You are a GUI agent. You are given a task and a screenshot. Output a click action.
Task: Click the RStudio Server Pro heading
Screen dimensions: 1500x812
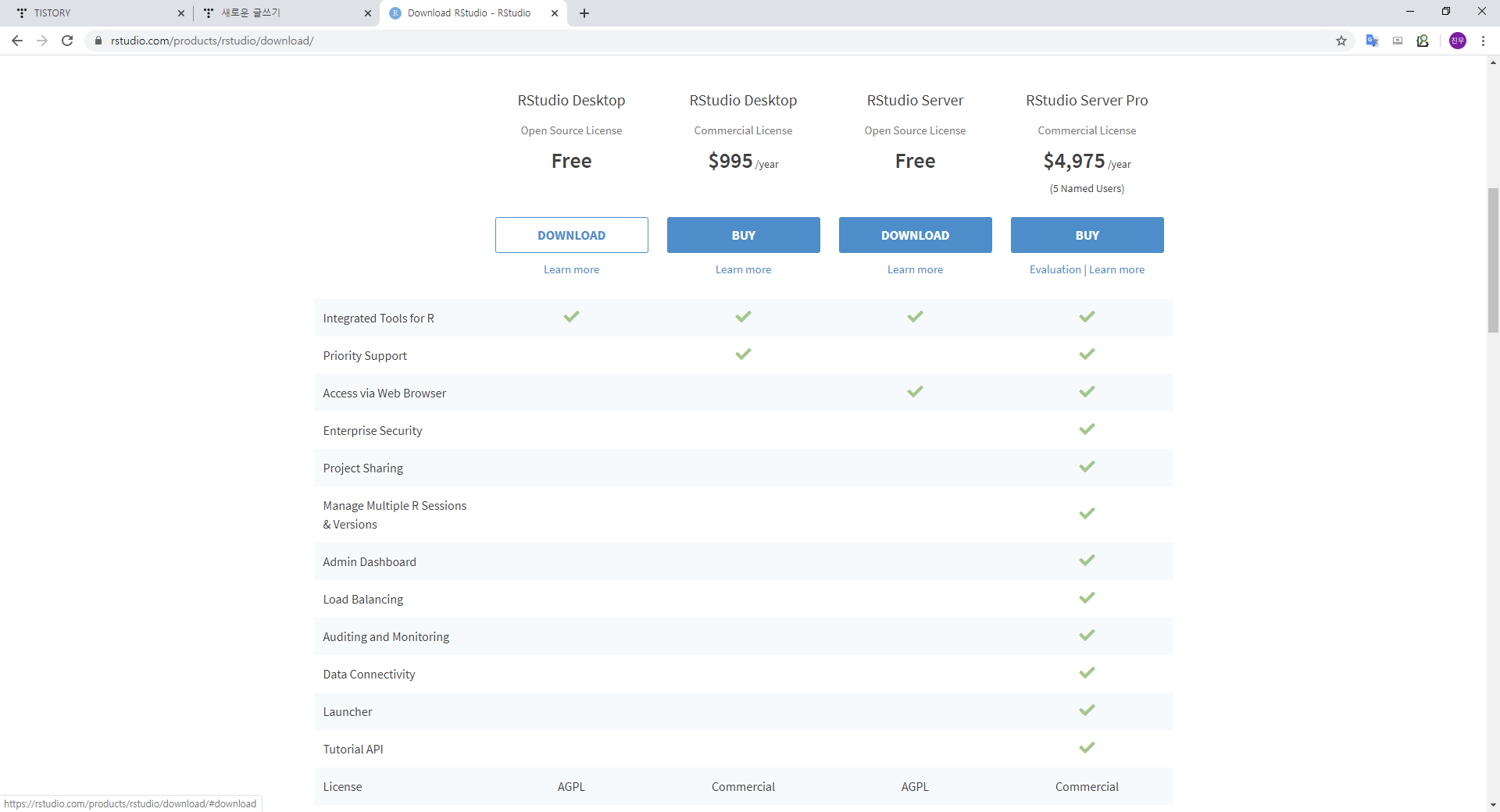(x=1087, y=100)
